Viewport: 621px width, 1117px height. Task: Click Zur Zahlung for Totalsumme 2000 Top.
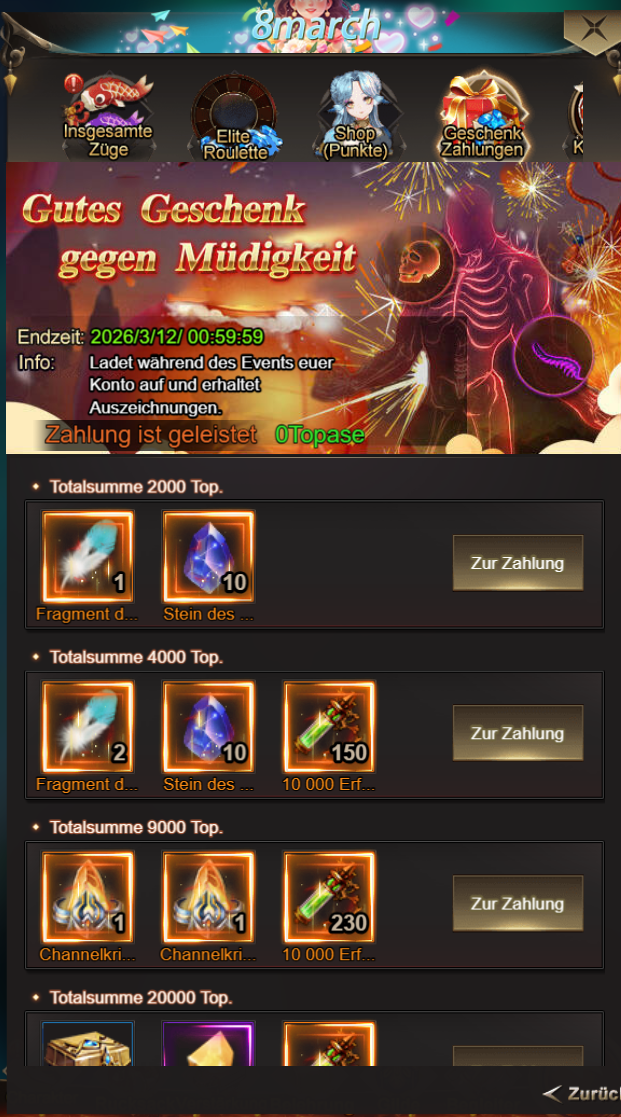pyautogui.click(x=518, y=563)
